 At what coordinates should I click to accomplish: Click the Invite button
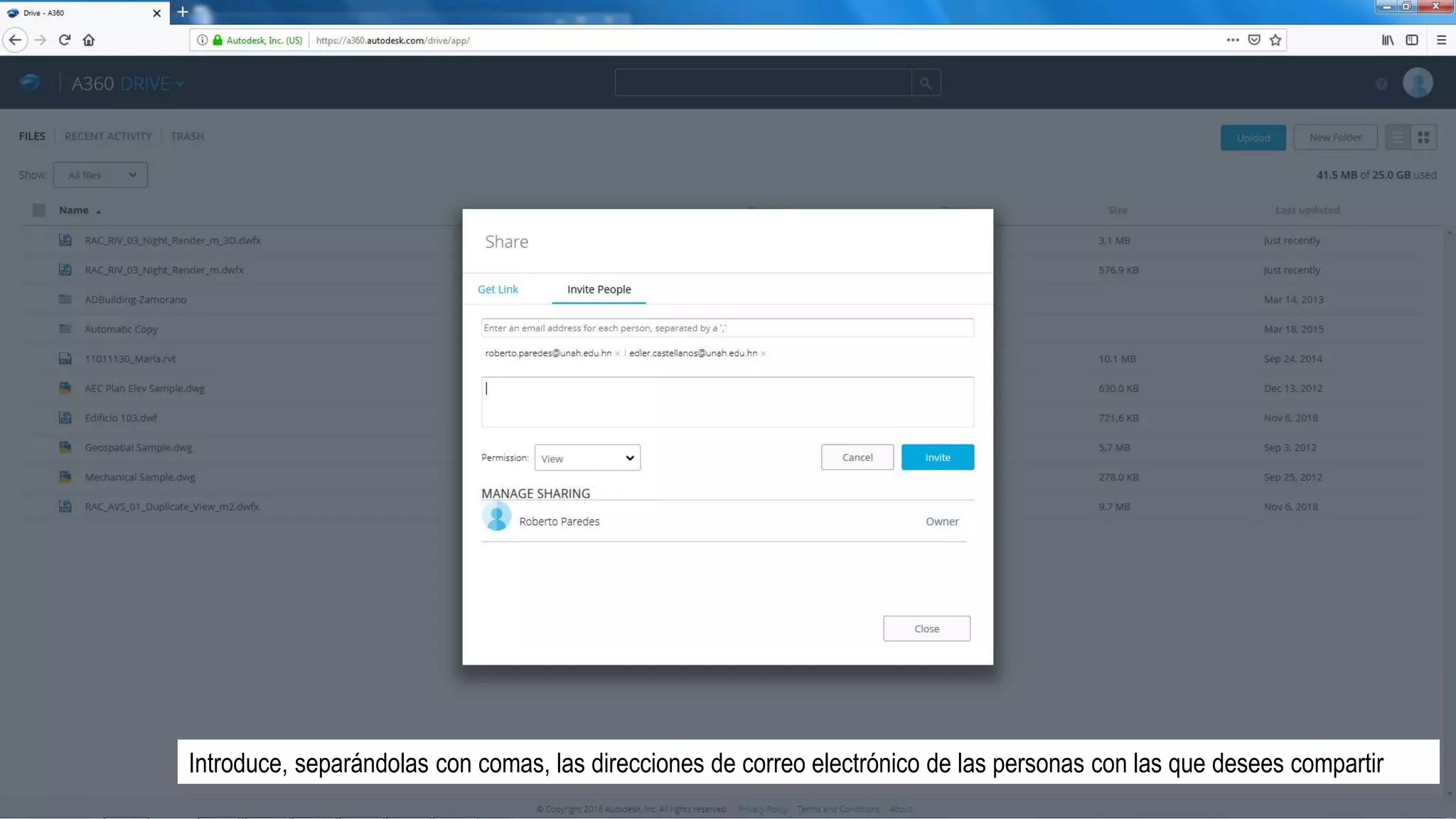(938, 457)
